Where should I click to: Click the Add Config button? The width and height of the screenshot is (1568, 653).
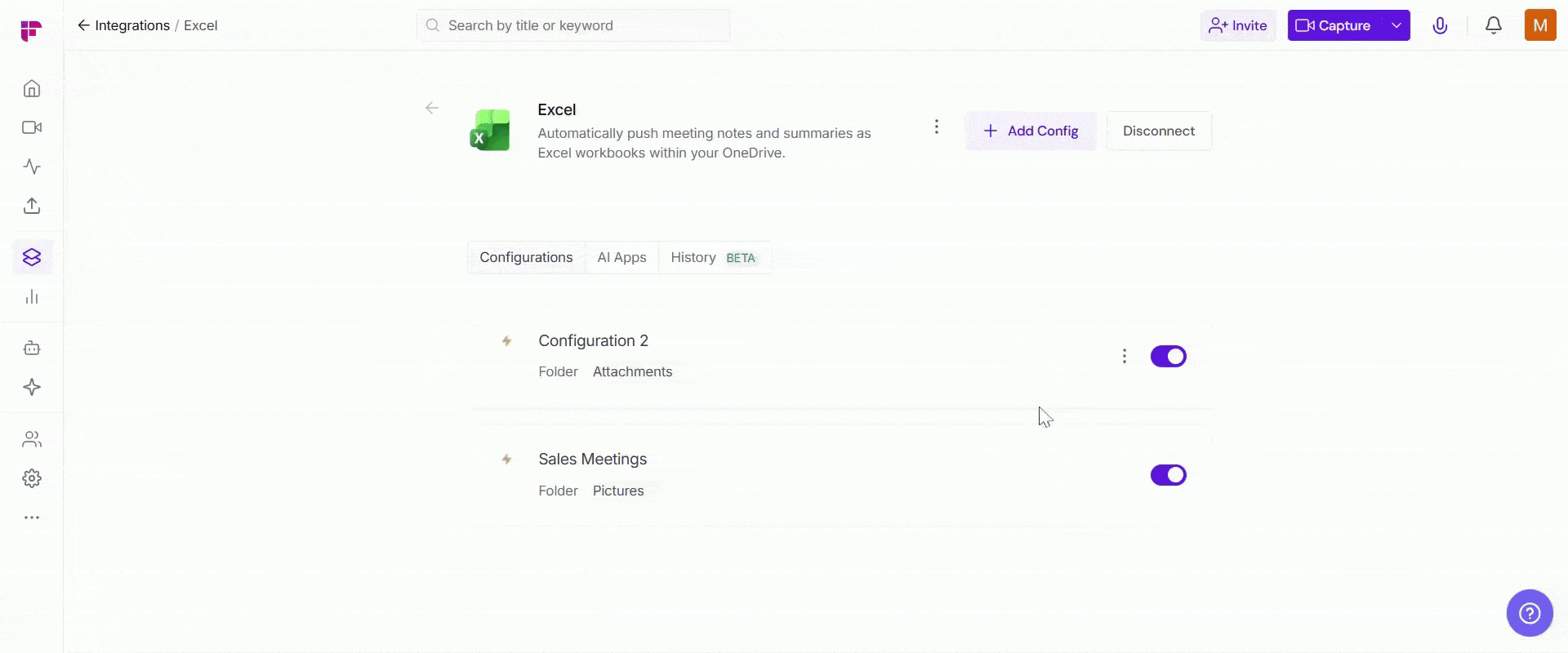[x=1031, y=131]
